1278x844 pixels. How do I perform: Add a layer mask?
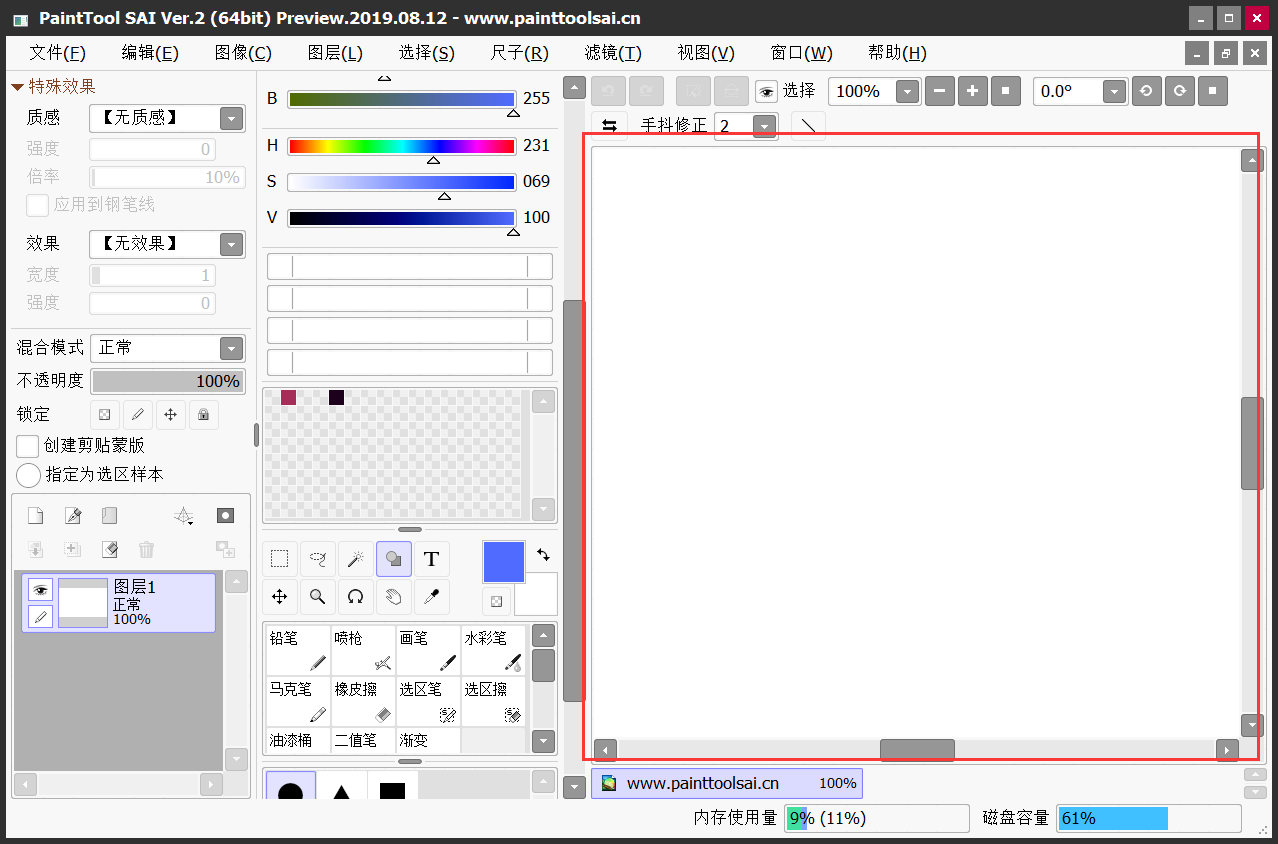pyautogui.click(x=225, y=516)
